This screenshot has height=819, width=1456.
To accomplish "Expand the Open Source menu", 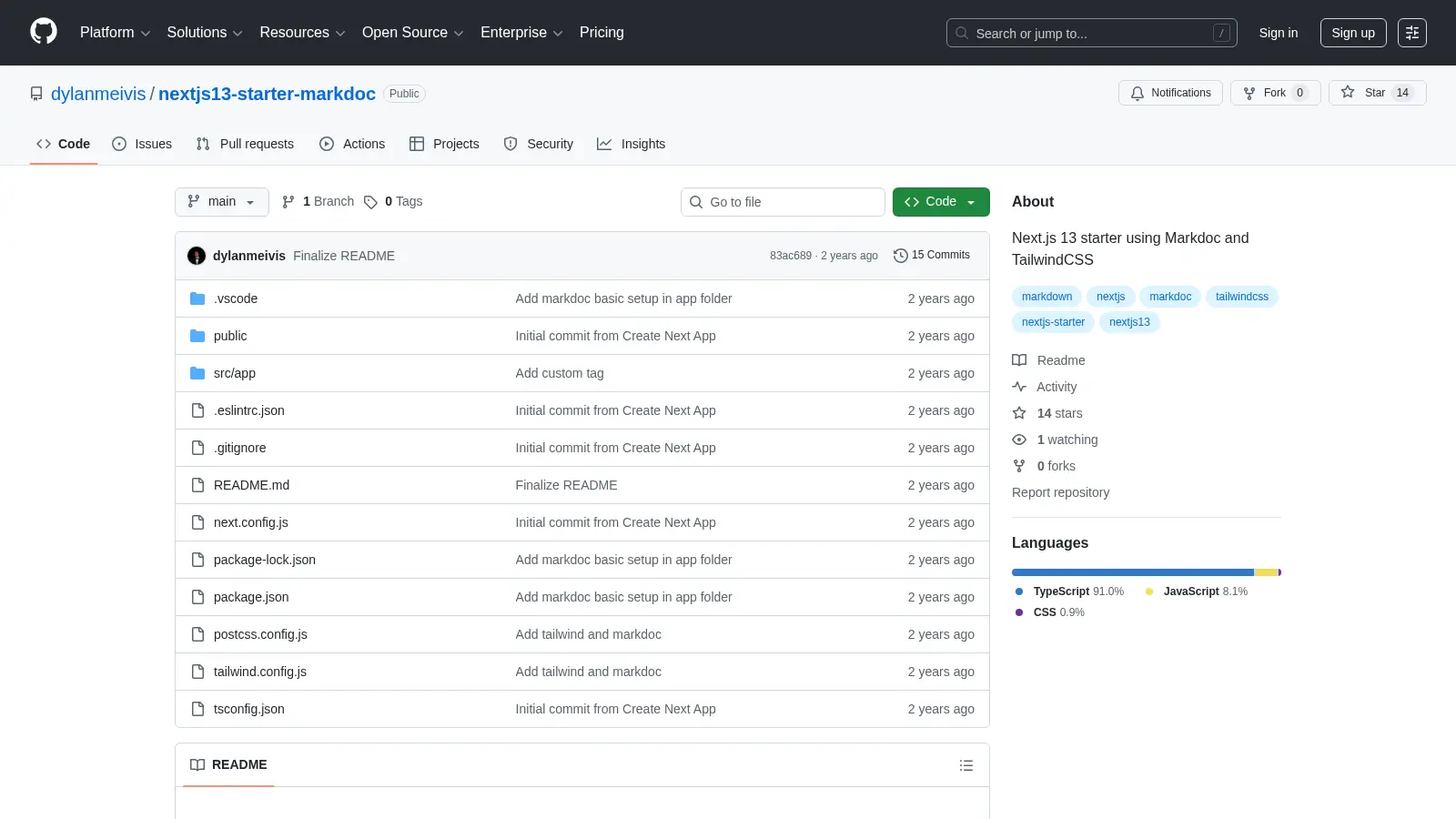I will pos(413,33).
